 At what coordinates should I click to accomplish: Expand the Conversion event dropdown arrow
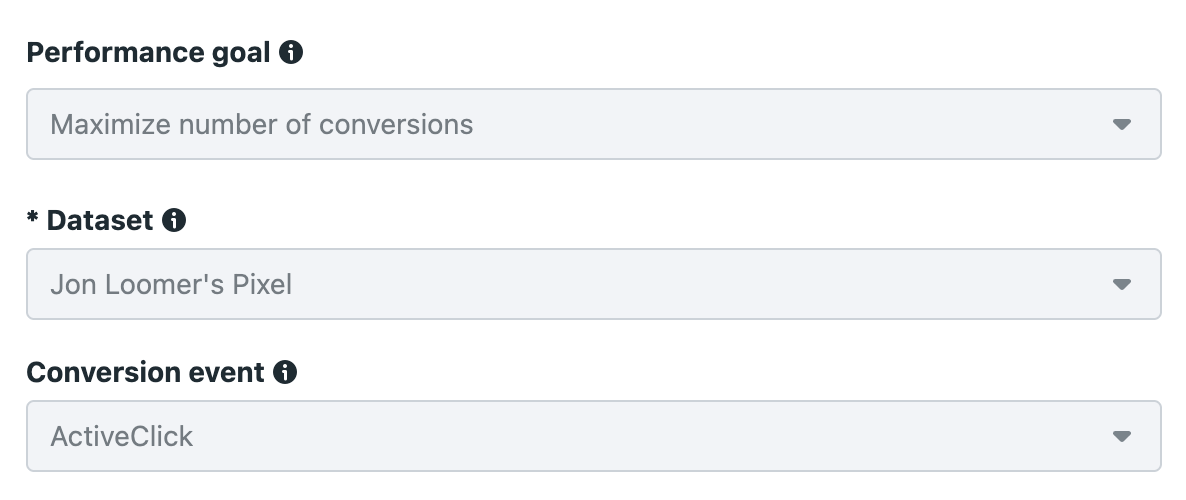1122,436
